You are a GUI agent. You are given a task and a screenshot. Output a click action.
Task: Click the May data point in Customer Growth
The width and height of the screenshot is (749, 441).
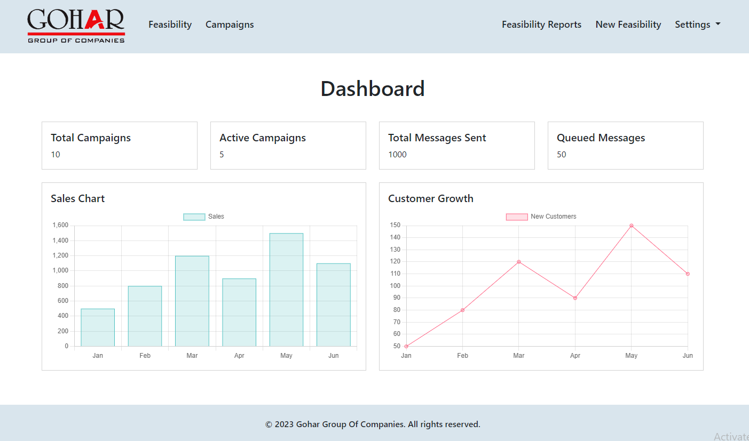click(631, 226)
